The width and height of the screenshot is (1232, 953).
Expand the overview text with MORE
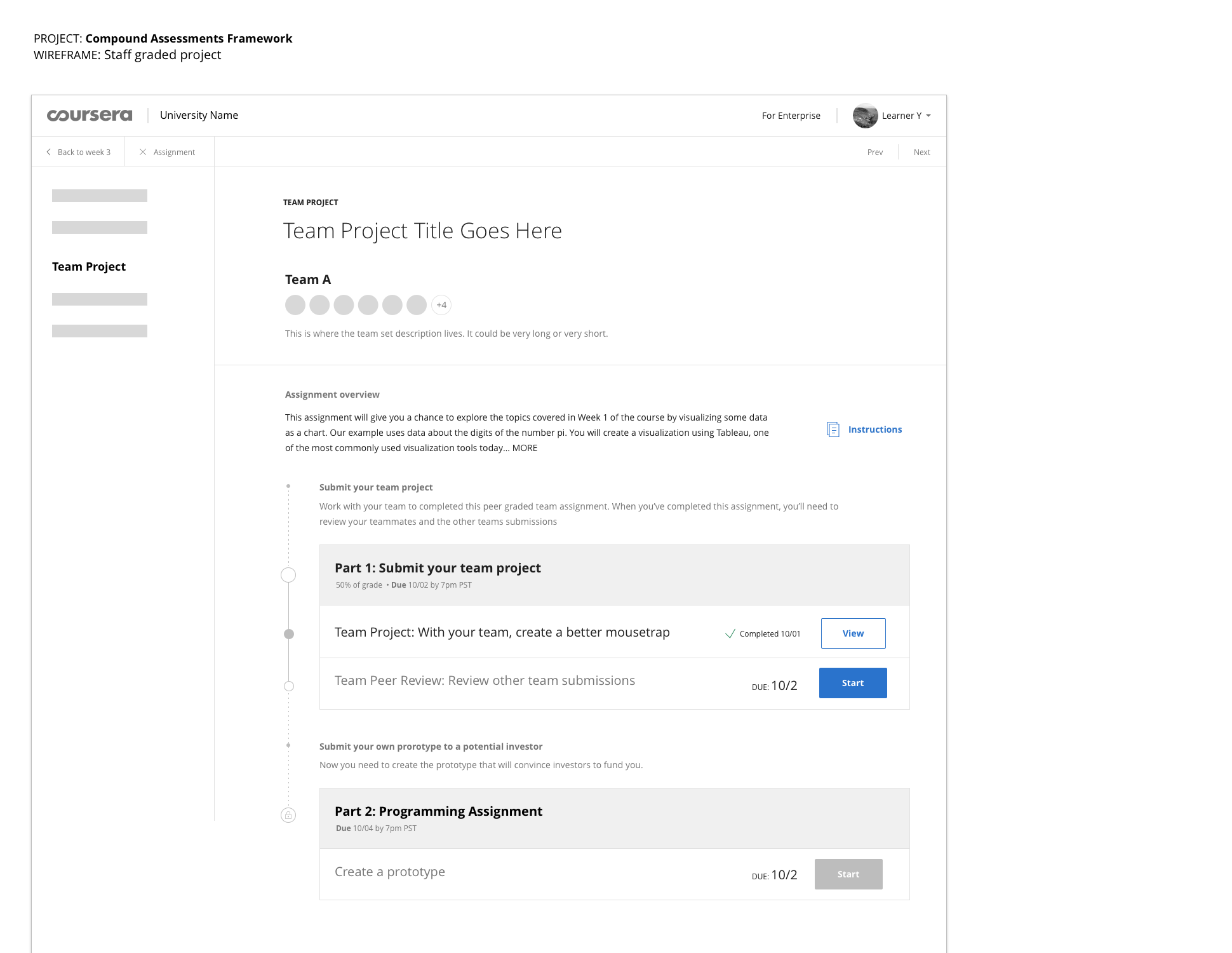tap(525, 448)
